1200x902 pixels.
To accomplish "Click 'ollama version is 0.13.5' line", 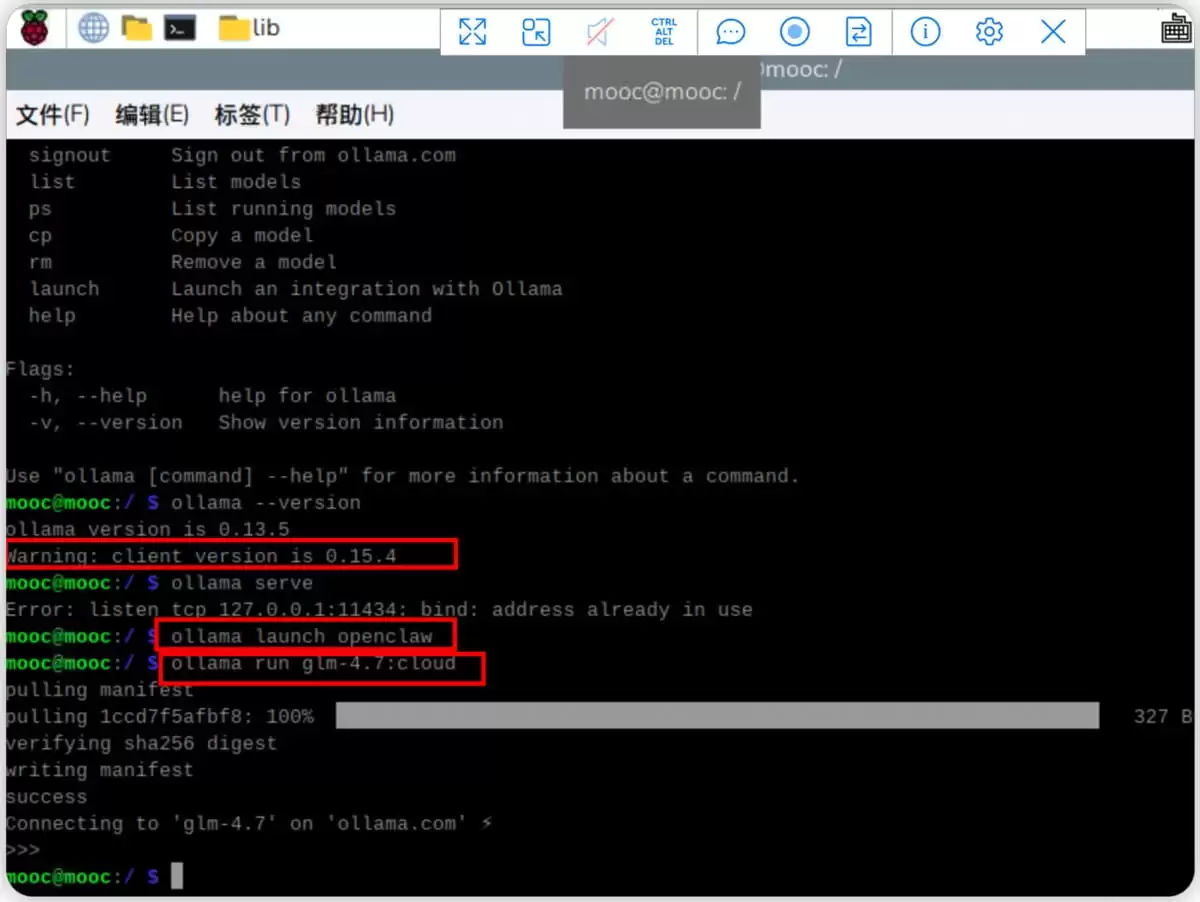I will (148, 529).
